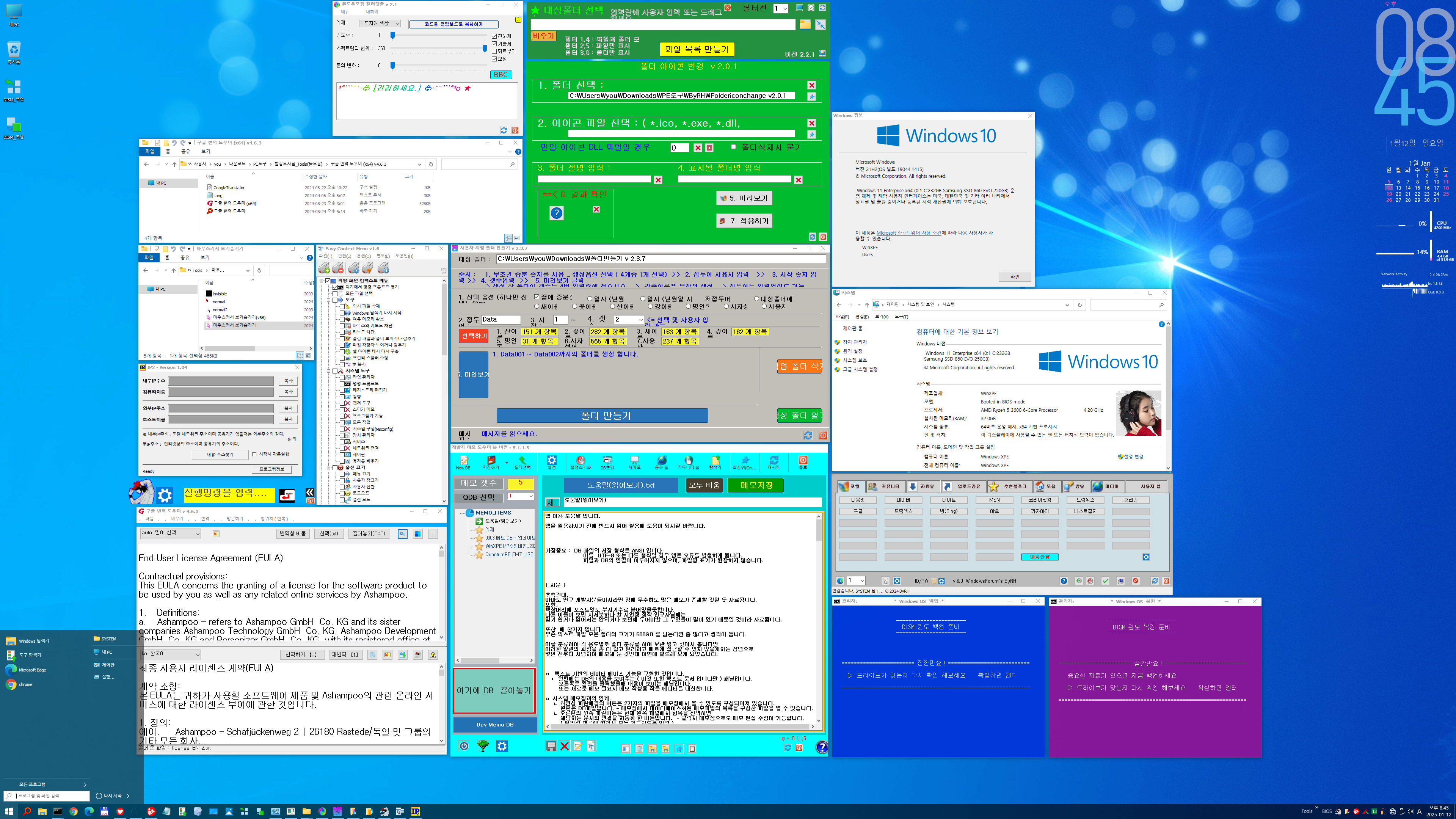
Task: Open count dropdown showing 2 in folder maker
Action: (629, 319)
